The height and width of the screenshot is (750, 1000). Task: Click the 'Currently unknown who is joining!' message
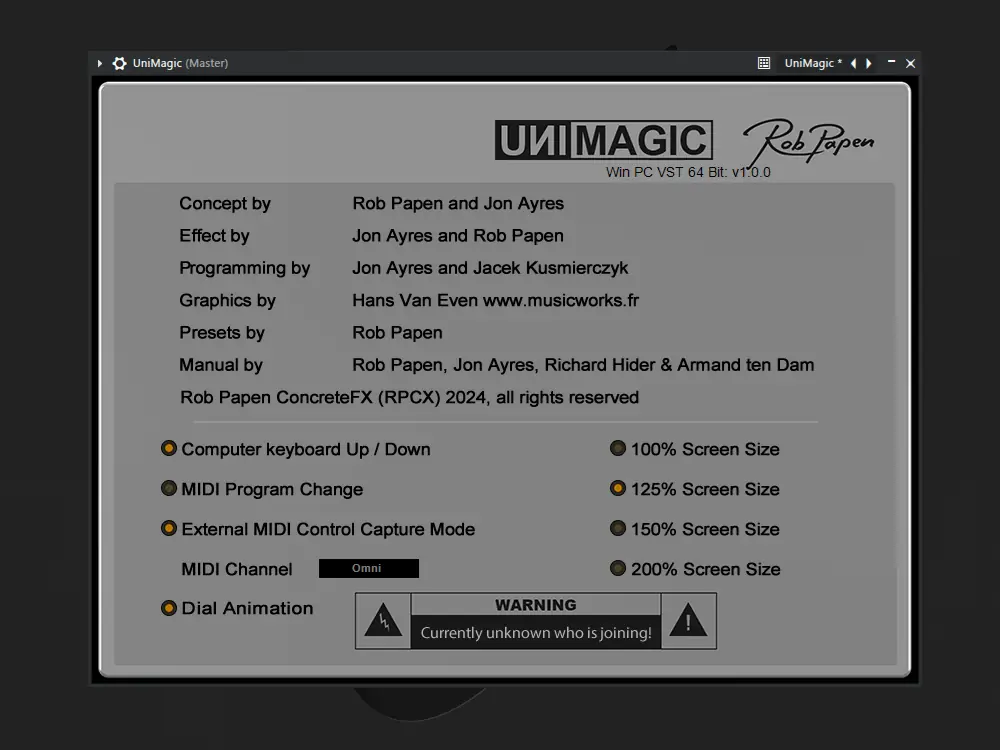(x=536, y=633)
